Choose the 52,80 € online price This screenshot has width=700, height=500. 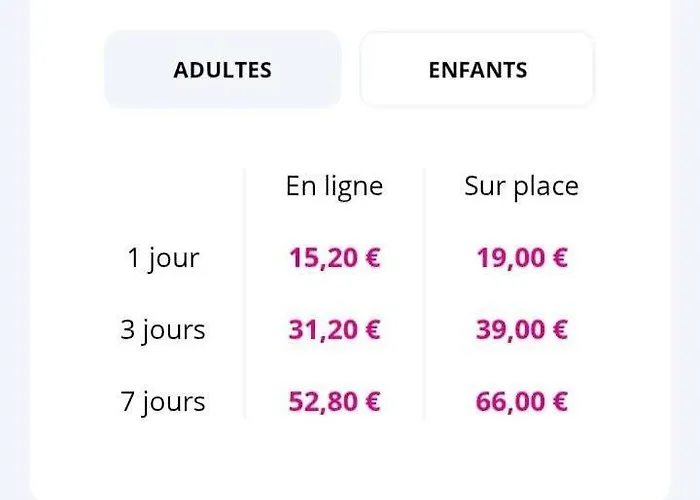click(334, 402)
